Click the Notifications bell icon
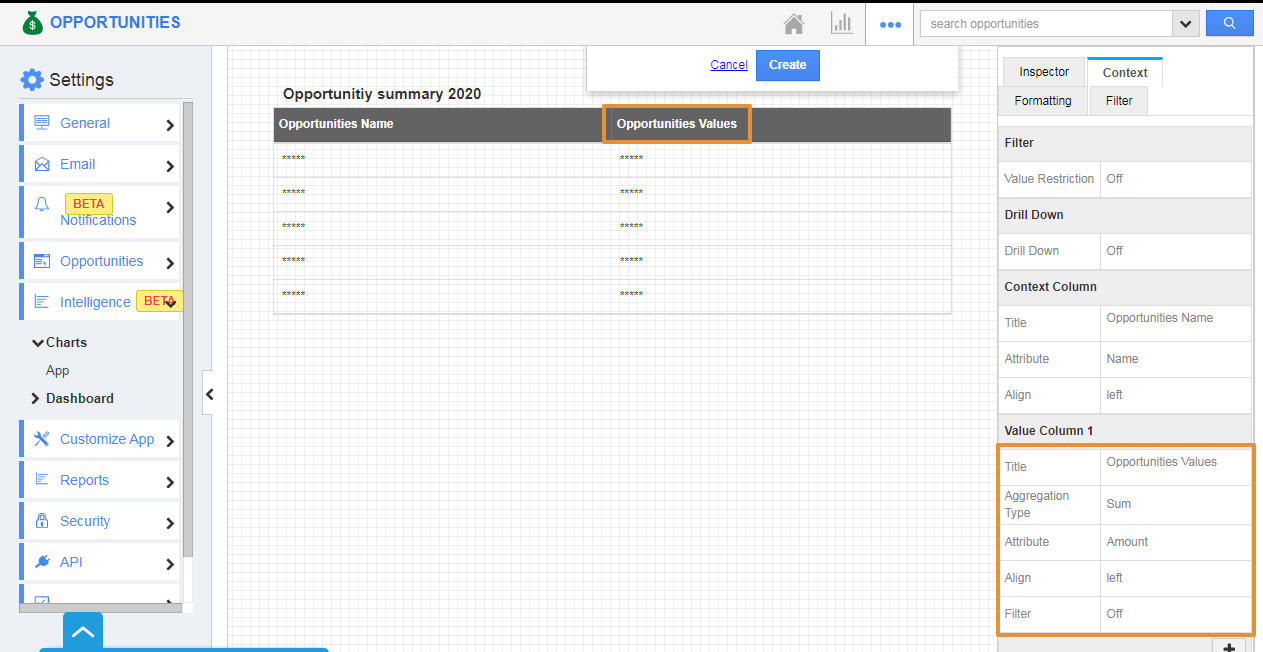Viewport: 1263px width, 652px height. [42, 204]
